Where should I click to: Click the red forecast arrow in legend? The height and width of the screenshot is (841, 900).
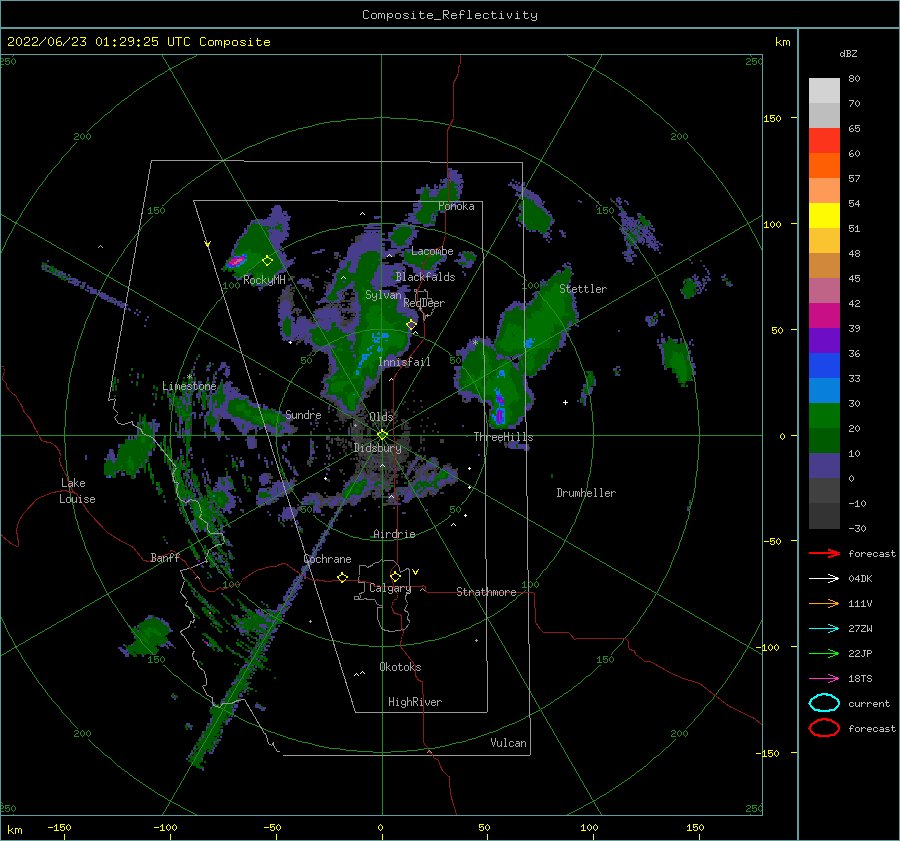click(824, 553)
